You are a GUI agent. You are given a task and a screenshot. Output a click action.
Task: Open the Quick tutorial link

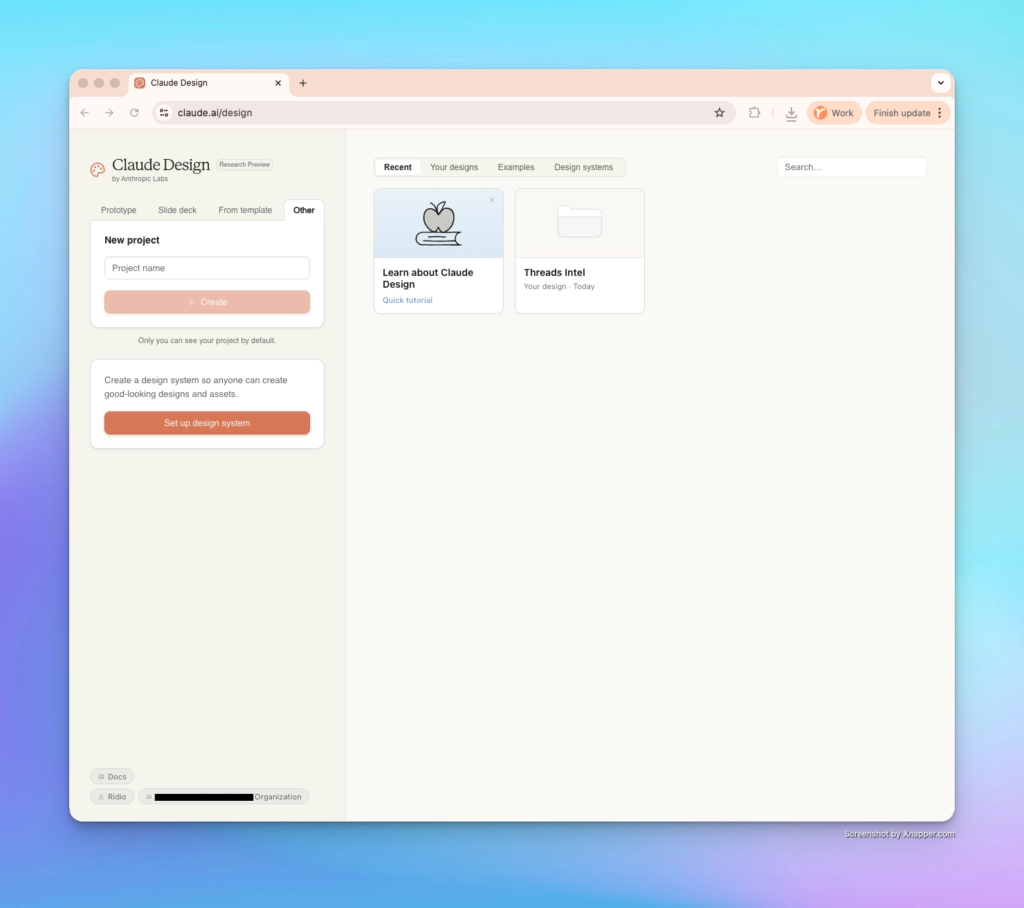tap(407, 300)
